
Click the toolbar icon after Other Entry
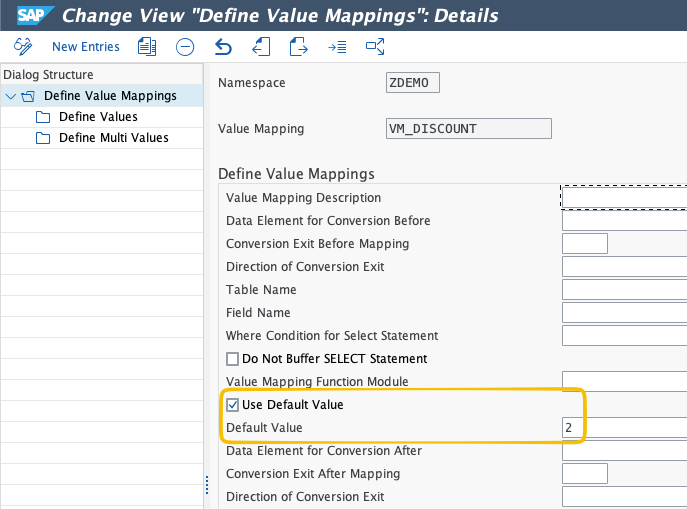point(375,46)
